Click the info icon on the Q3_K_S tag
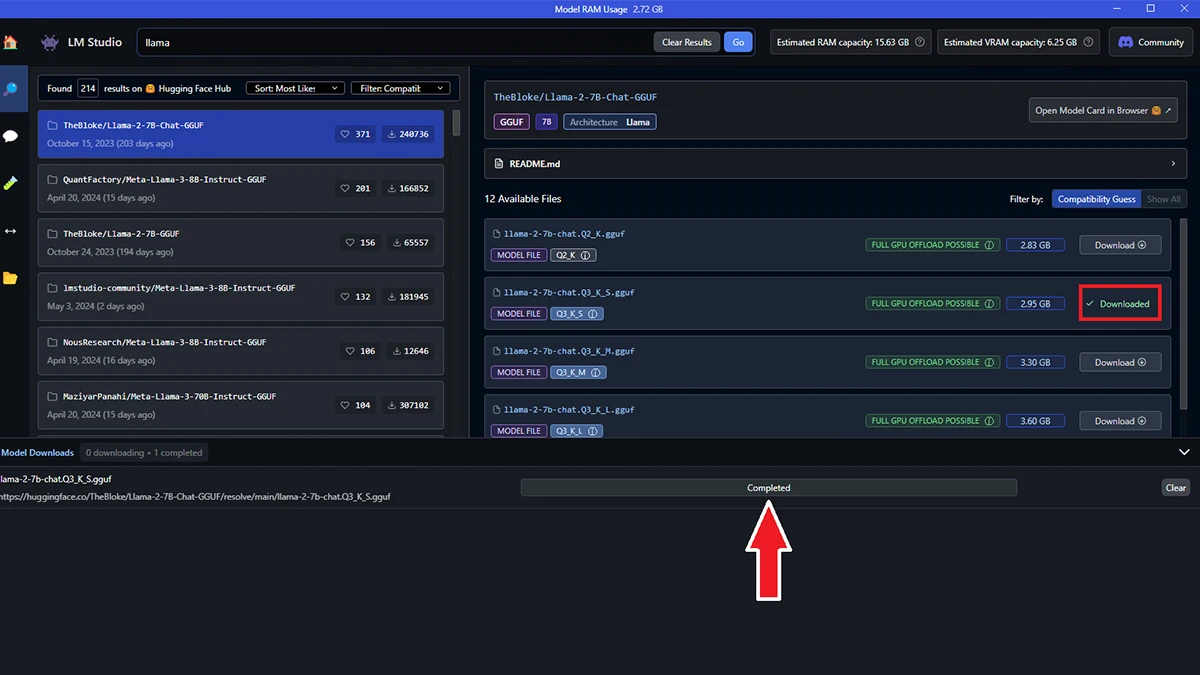1200x675 pixels. [x=594, y=314]
